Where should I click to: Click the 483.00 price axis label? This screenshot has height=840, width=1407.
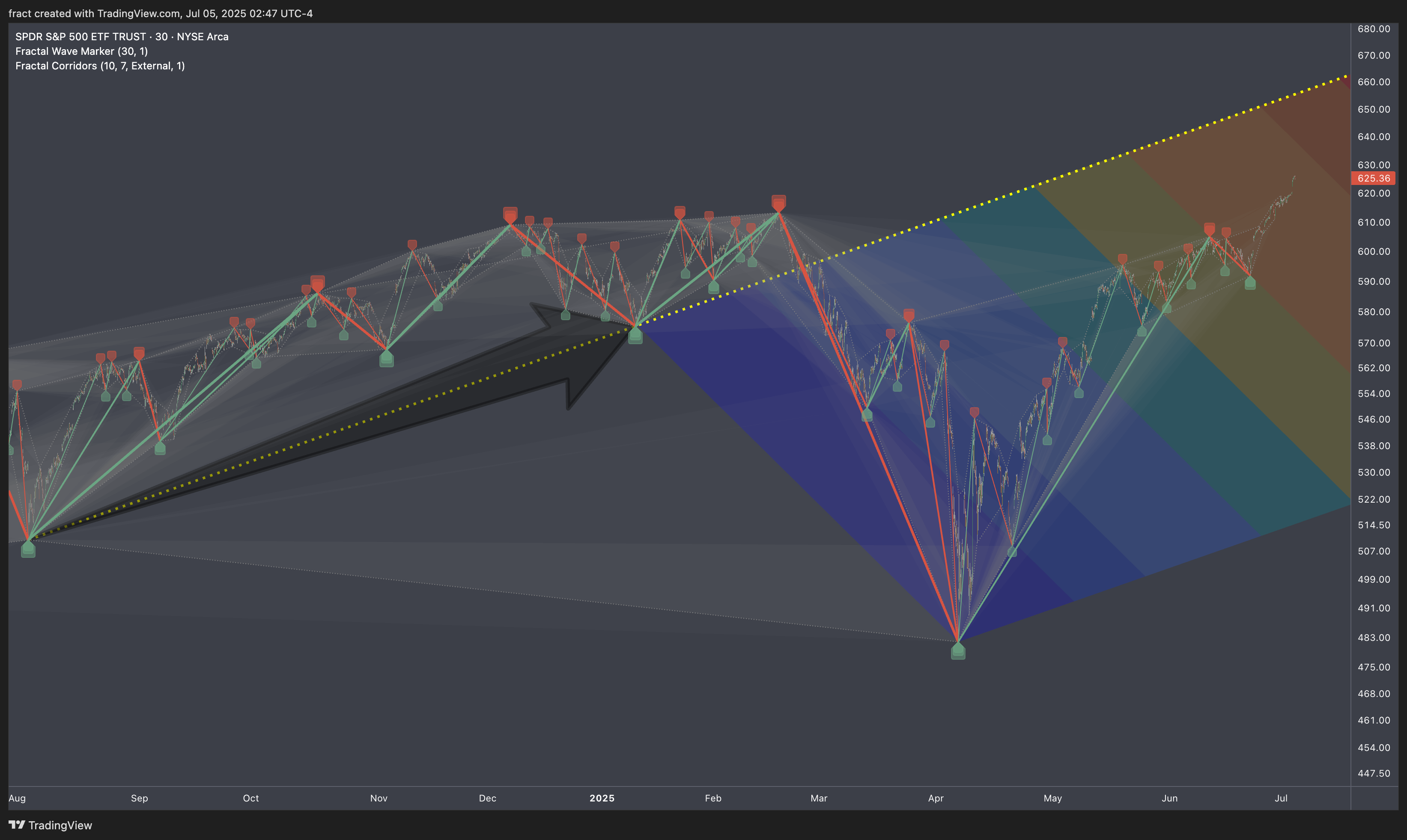point(1374,638)
